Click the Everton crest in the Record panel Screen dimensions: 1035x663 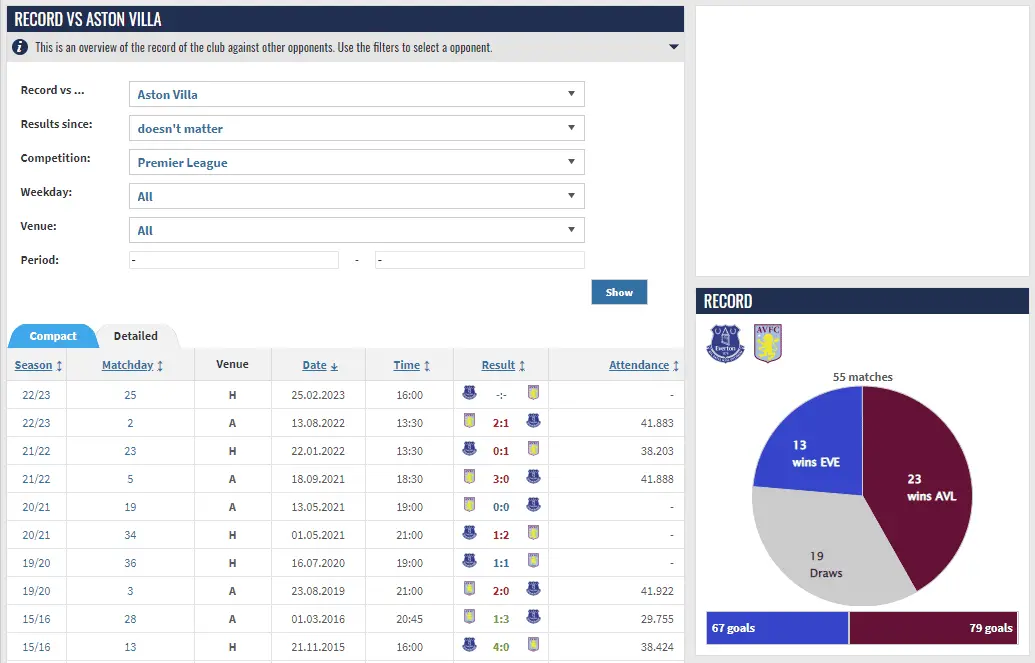724,343
